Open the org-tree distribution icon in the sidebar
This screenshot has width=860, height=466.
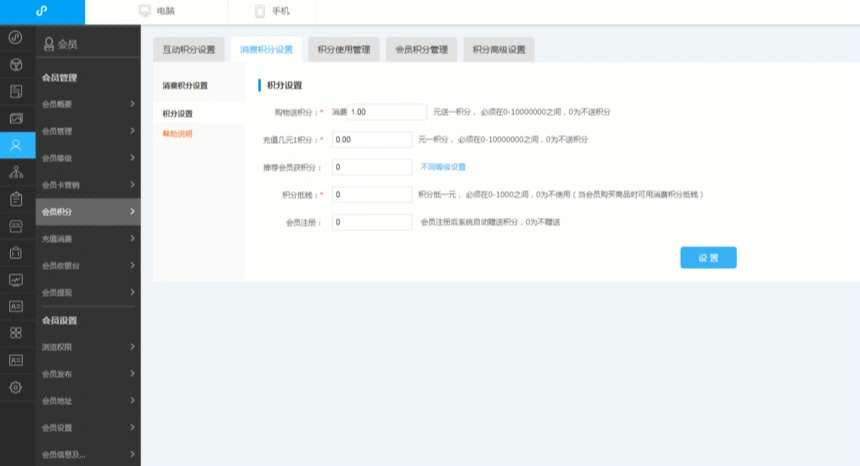16,172
